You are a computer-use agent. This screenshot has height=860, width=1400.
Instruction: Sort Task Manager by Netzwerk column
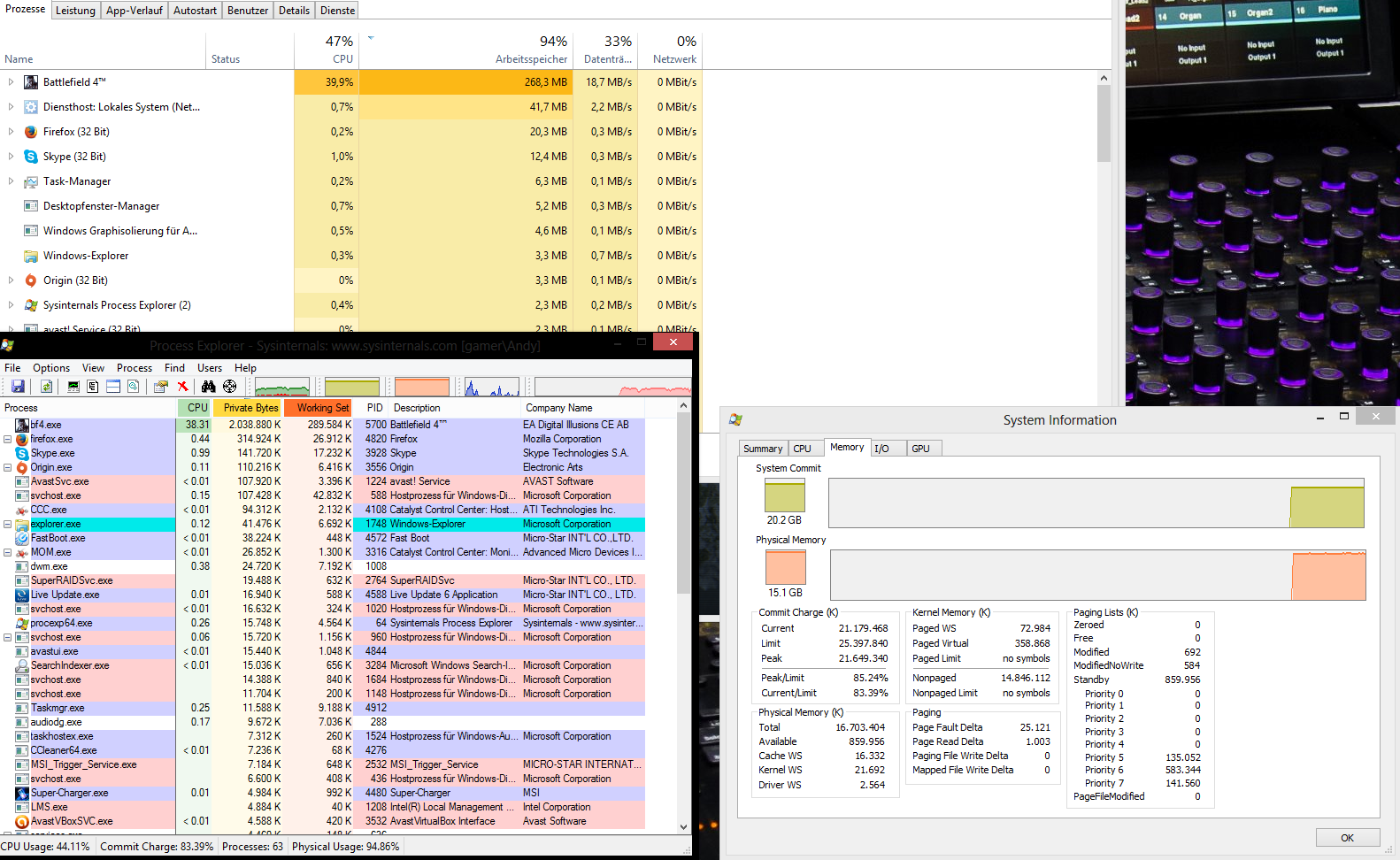pyautogui.click(x=670, y=50)
